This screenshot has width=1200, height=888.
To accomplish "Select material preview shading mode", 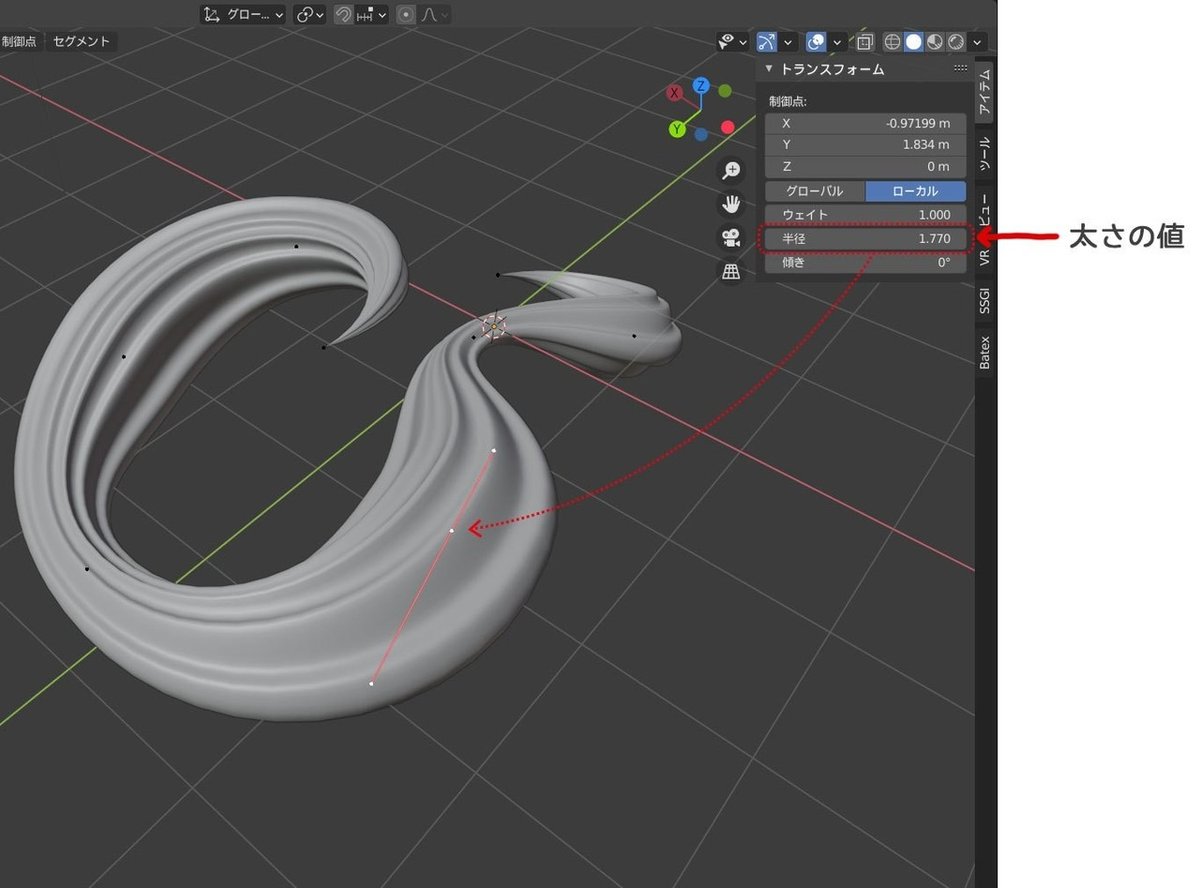I will [935, 42].
